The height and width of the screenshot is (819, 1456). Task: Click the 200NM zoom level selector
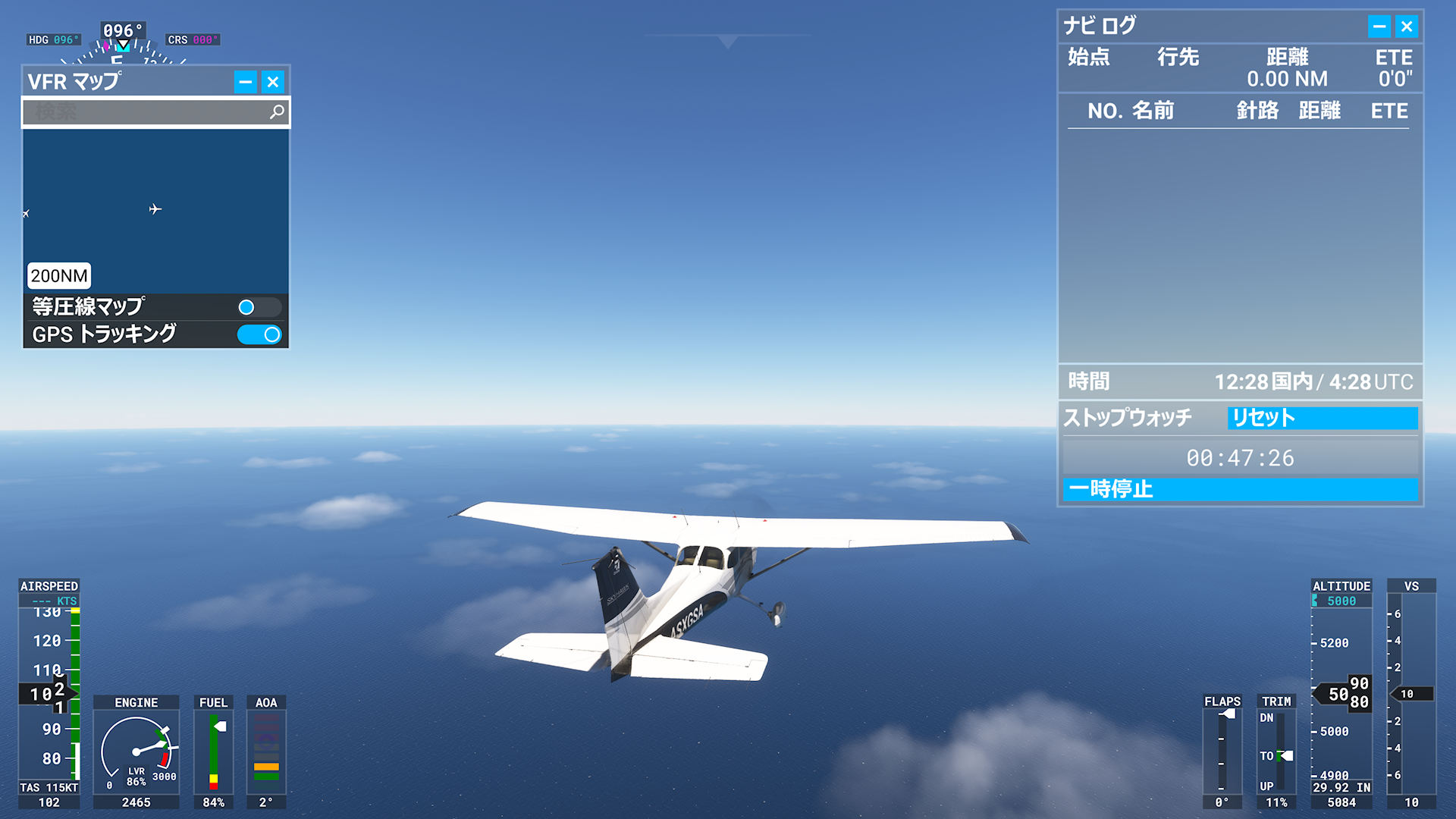point(58,276)
